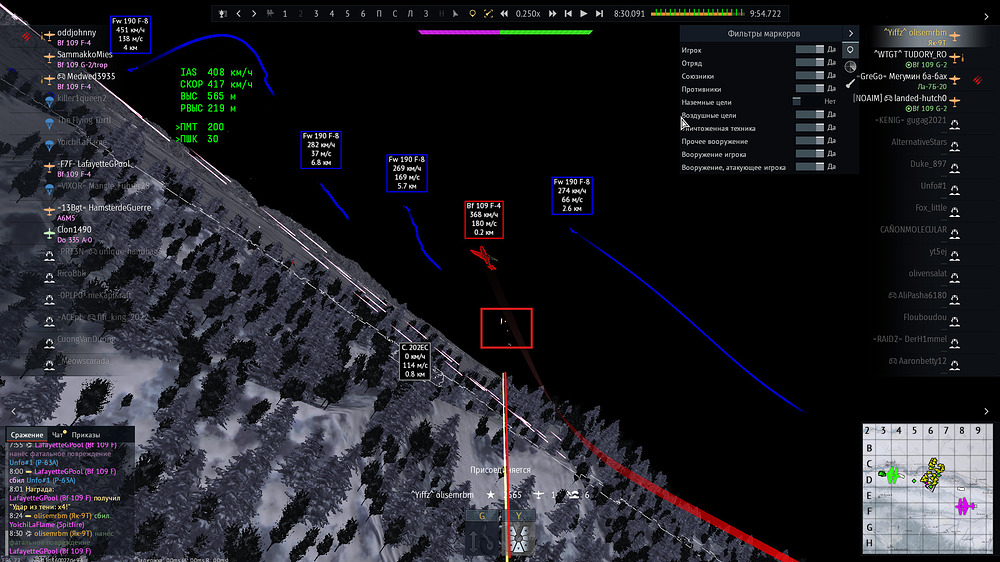The height and width of the screenshot is (562, 1000).
Task: Select camera preset 5
Action: (x=348, y=13)
